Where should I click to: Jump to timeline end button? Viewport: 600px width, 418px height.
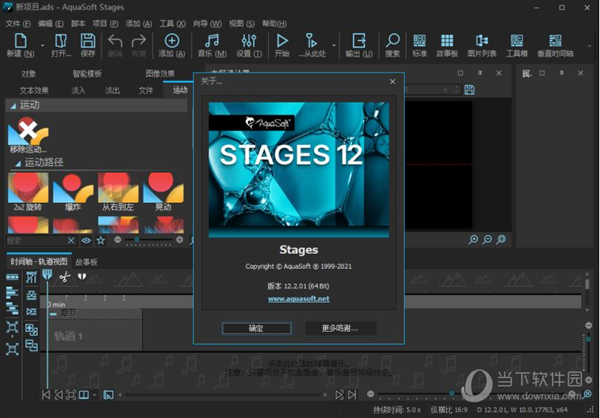coord(352,395)
